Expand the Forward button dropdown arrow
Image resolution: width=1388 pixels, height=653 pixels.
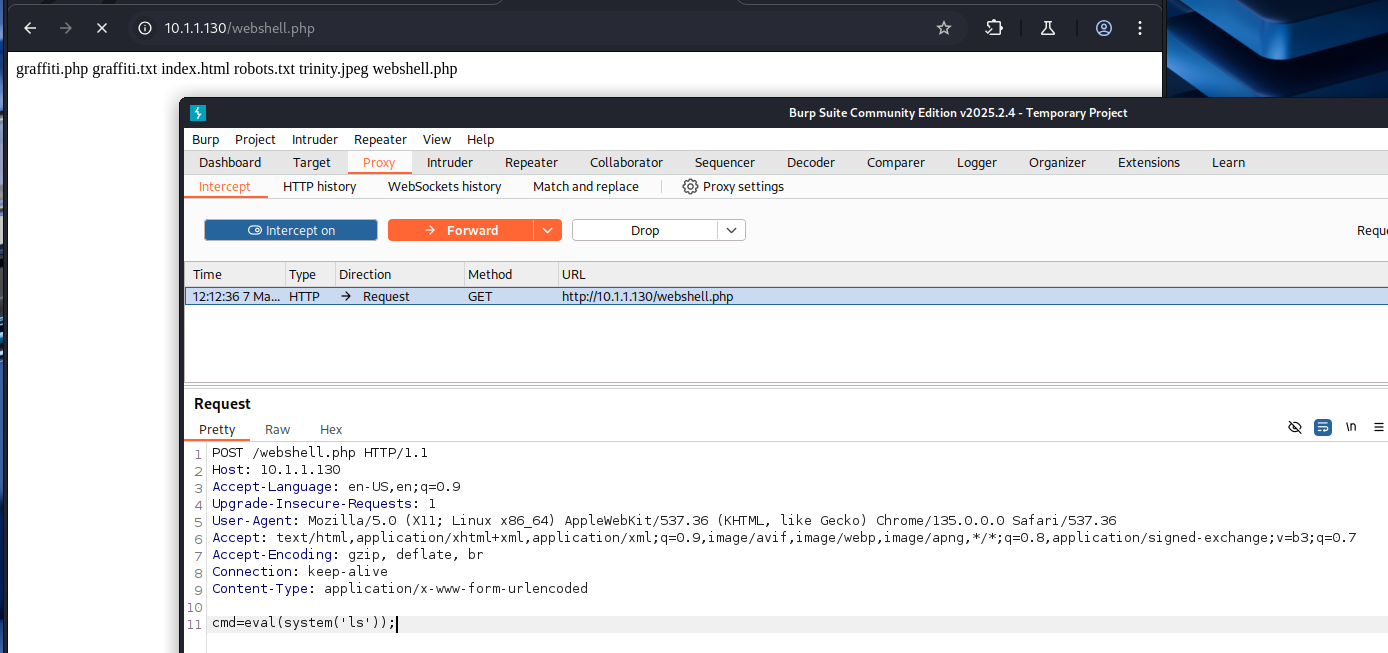point(547,230)
